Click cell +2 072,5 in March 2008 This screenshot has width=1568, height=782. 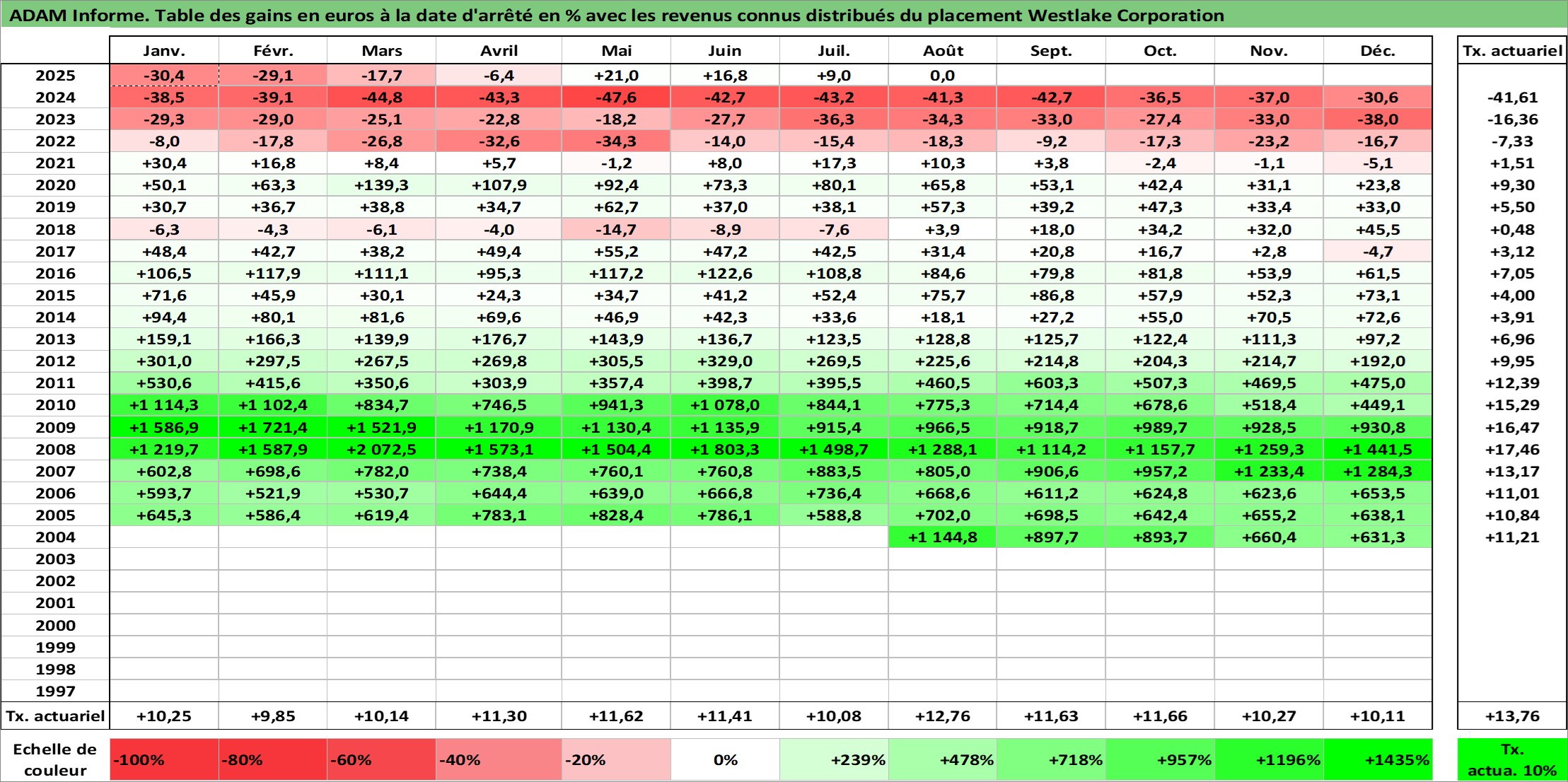382,449
